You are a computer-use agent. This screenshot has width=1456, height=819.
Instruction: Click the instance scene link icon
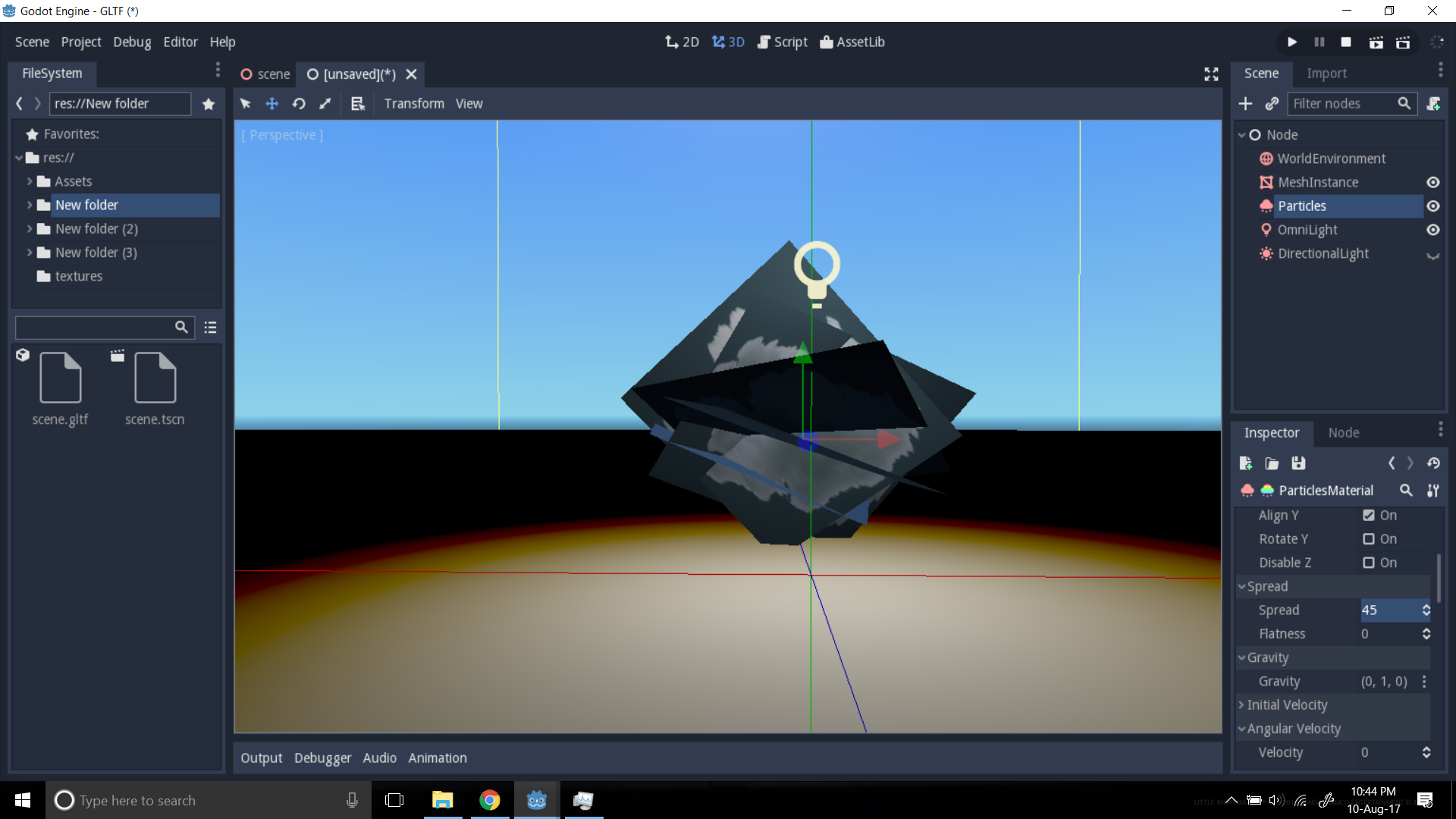[x=1272, y=104]
